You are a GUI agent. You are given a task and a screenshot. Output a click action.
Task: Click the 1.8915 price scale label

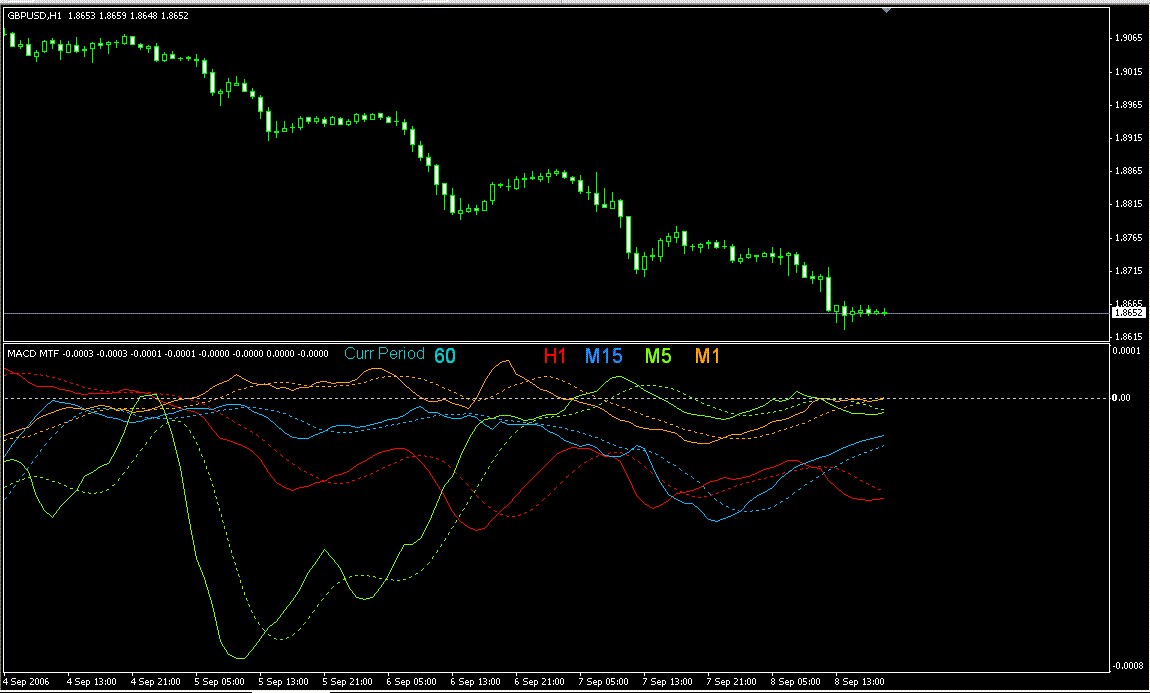point(1128,138)
